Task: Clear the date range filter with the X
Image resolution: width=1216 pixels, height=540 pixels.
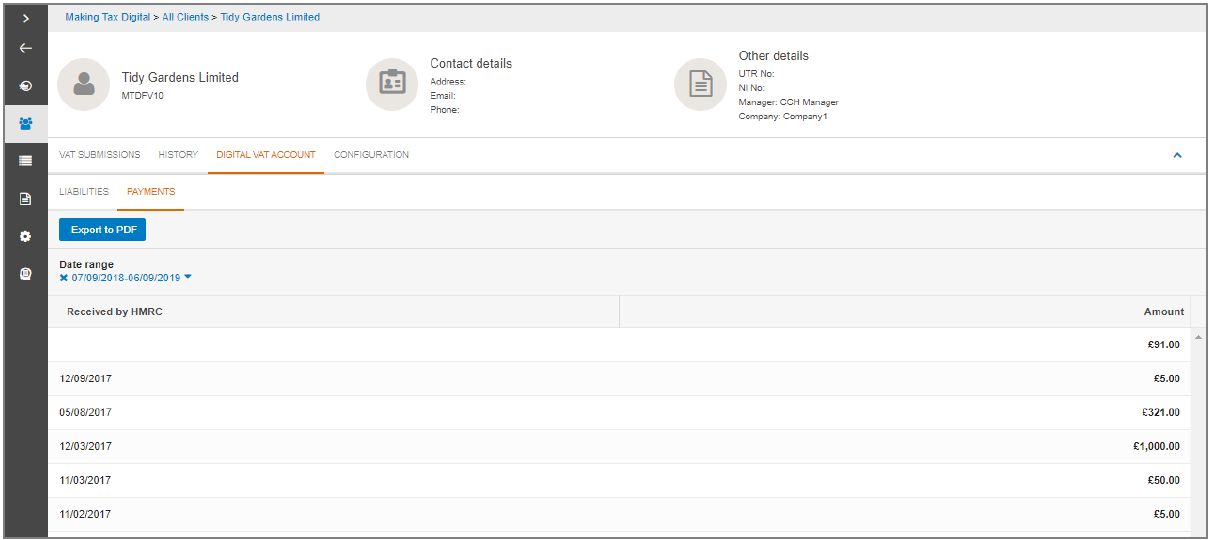Action: (x=64, y=278)
